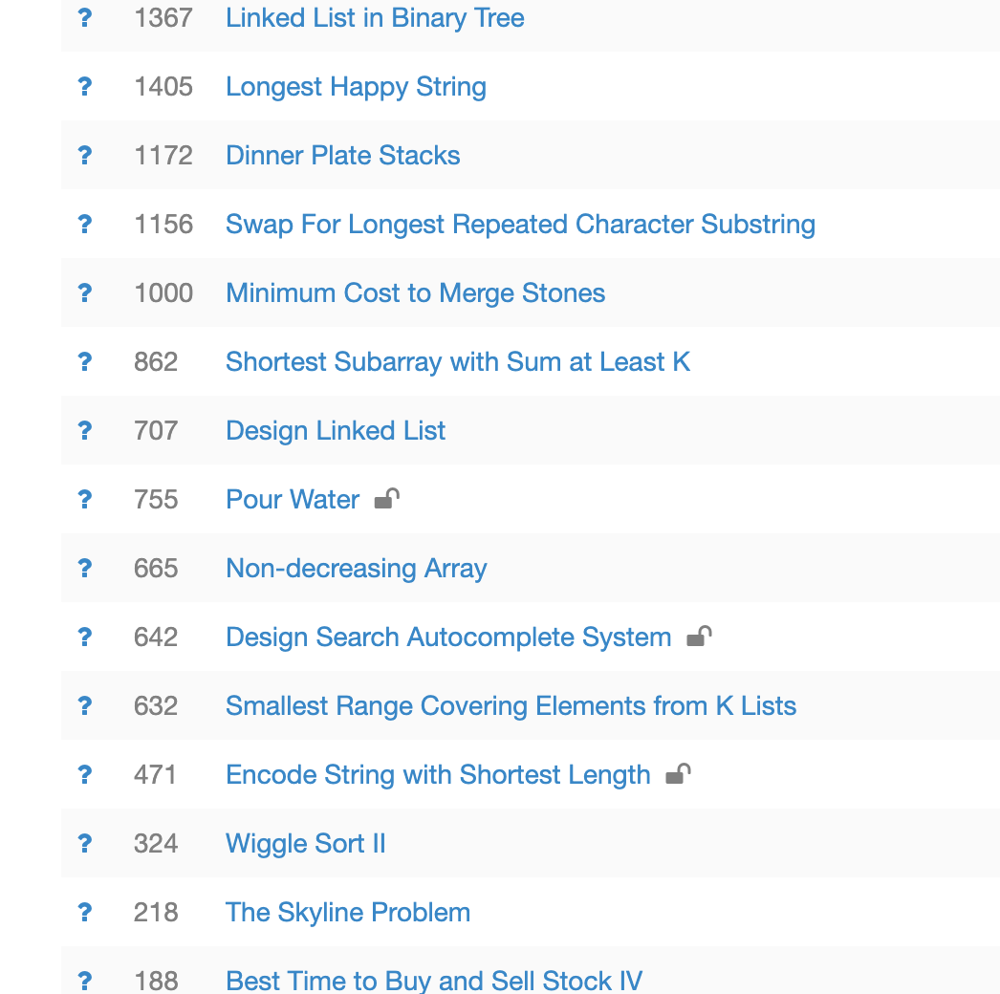Image resolution: width=1000 pixels, height=994 pixels.
Task: Open the Dinner Plate Stacks problem
Action: [x=342, y=156]
